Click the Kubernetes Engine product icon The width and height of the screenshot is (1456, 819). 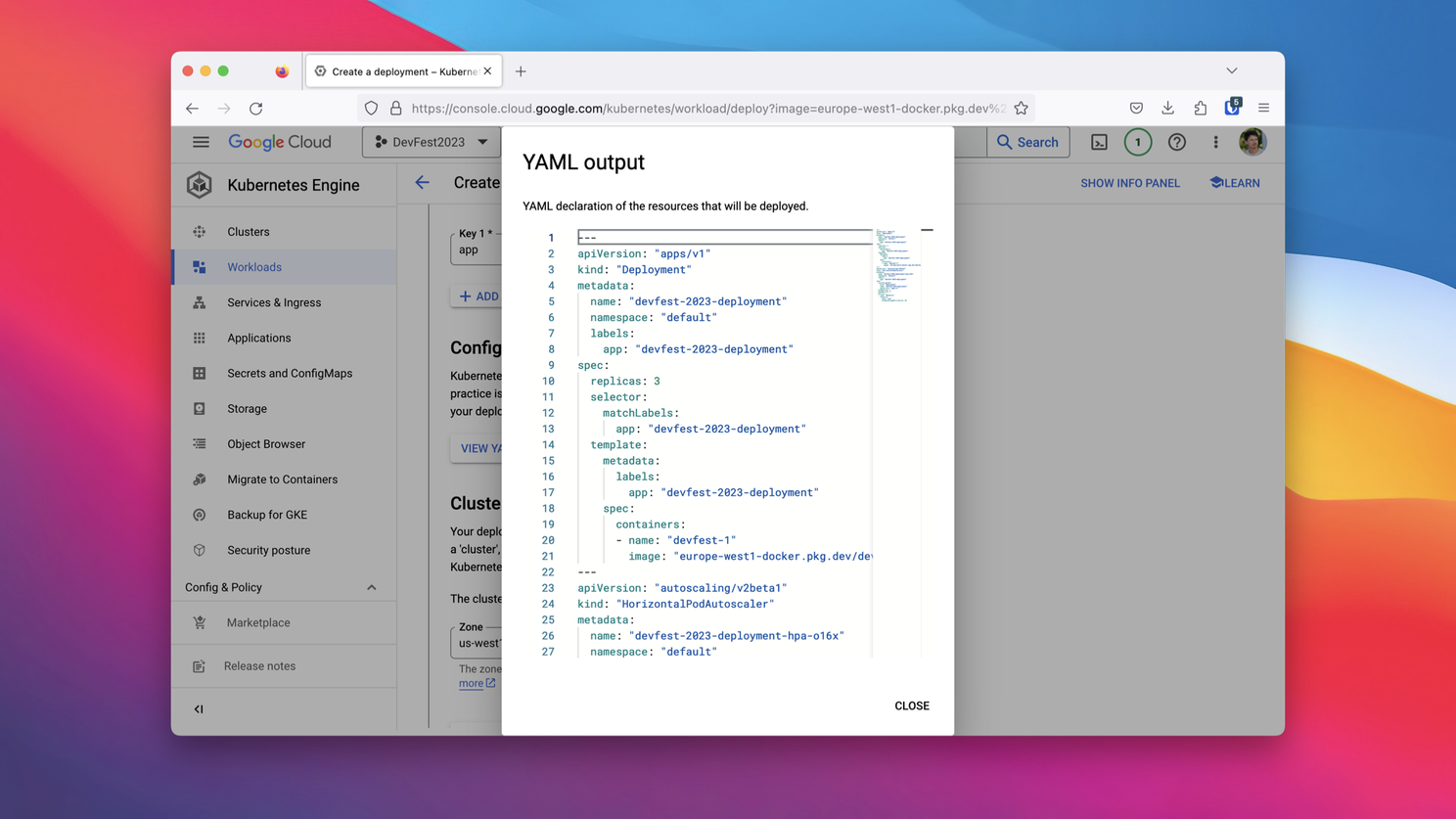pos(200,184)
